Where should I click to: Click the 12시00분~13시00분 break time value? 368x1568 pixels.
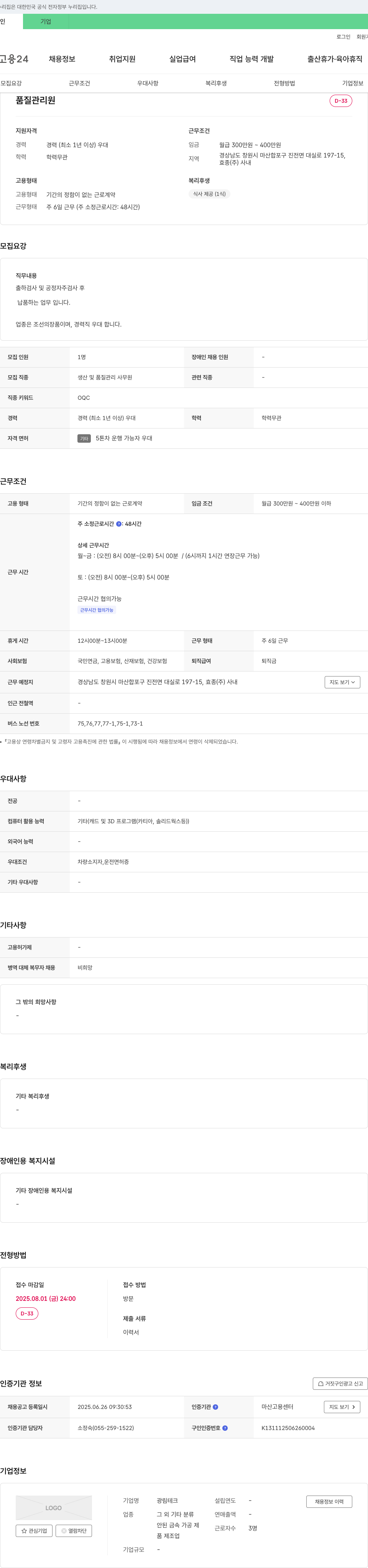click(102, 641)
